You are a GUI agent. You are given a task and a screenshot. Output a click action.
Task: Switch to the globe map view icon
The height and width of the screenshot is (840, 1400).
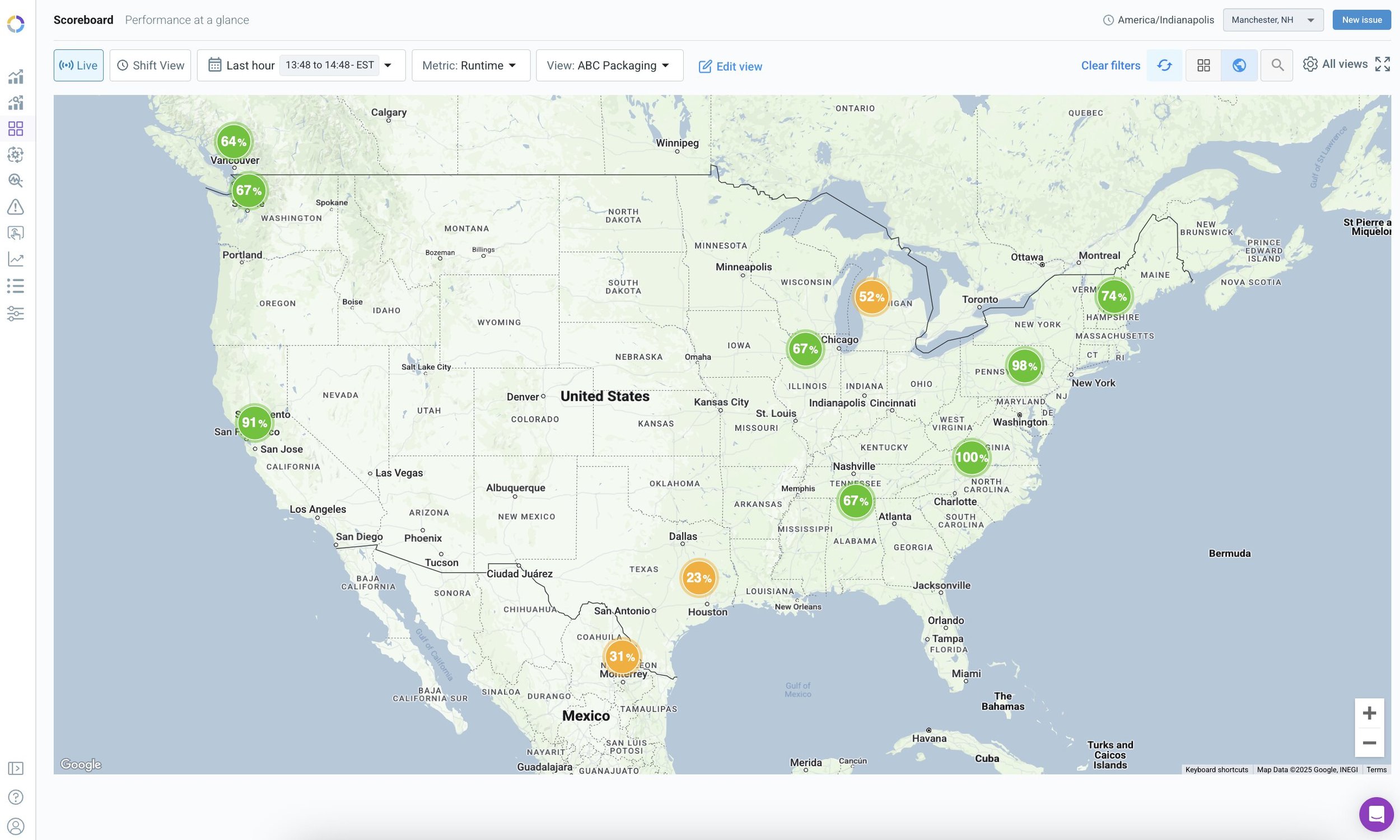coord(1239,66)
